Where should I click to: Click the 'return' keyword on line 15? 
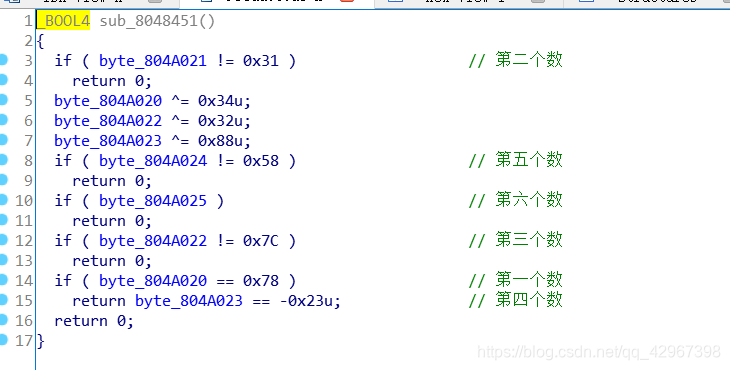point(99,302)
